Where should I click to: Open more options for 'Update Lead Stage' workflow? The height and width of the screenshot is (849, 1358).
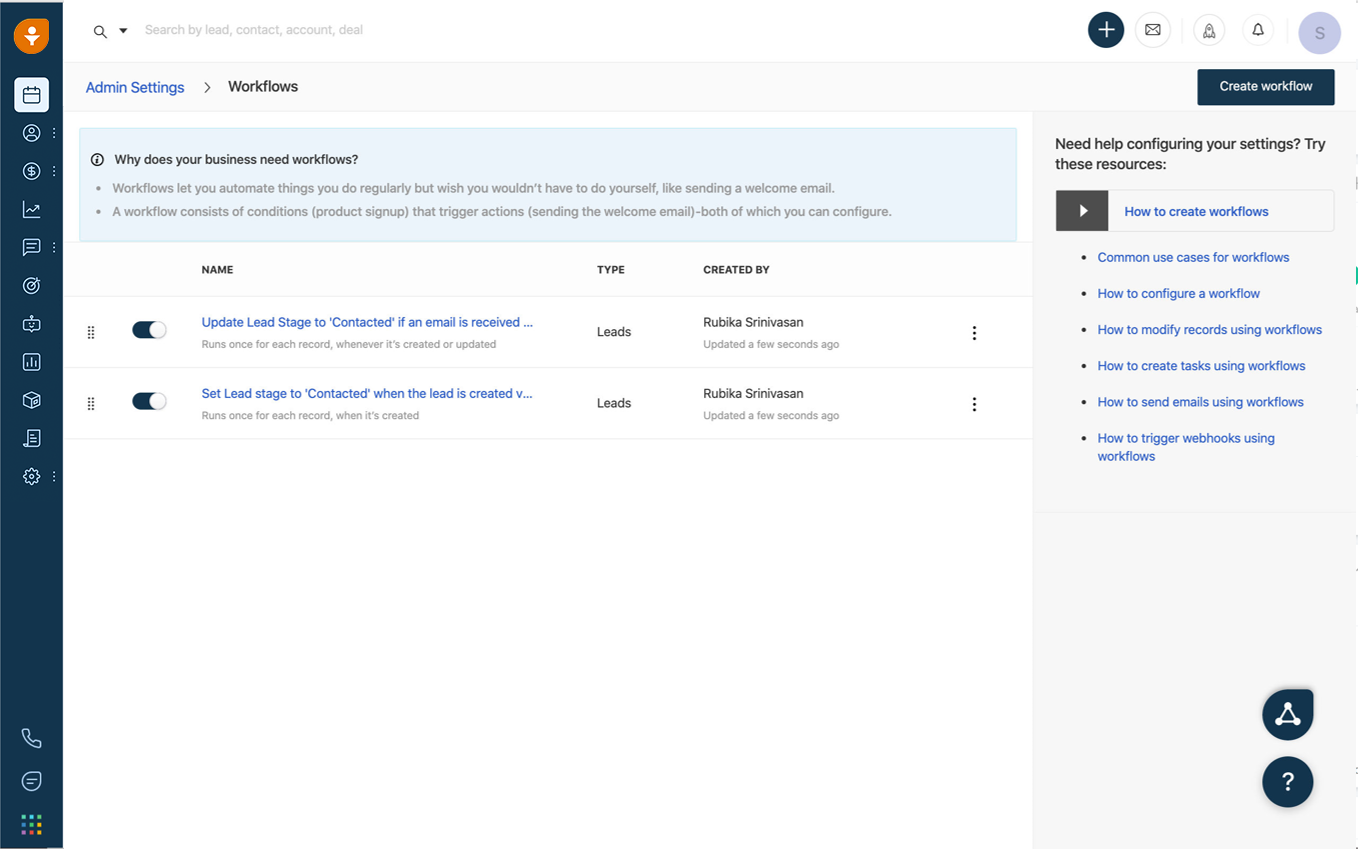(974, 333)
